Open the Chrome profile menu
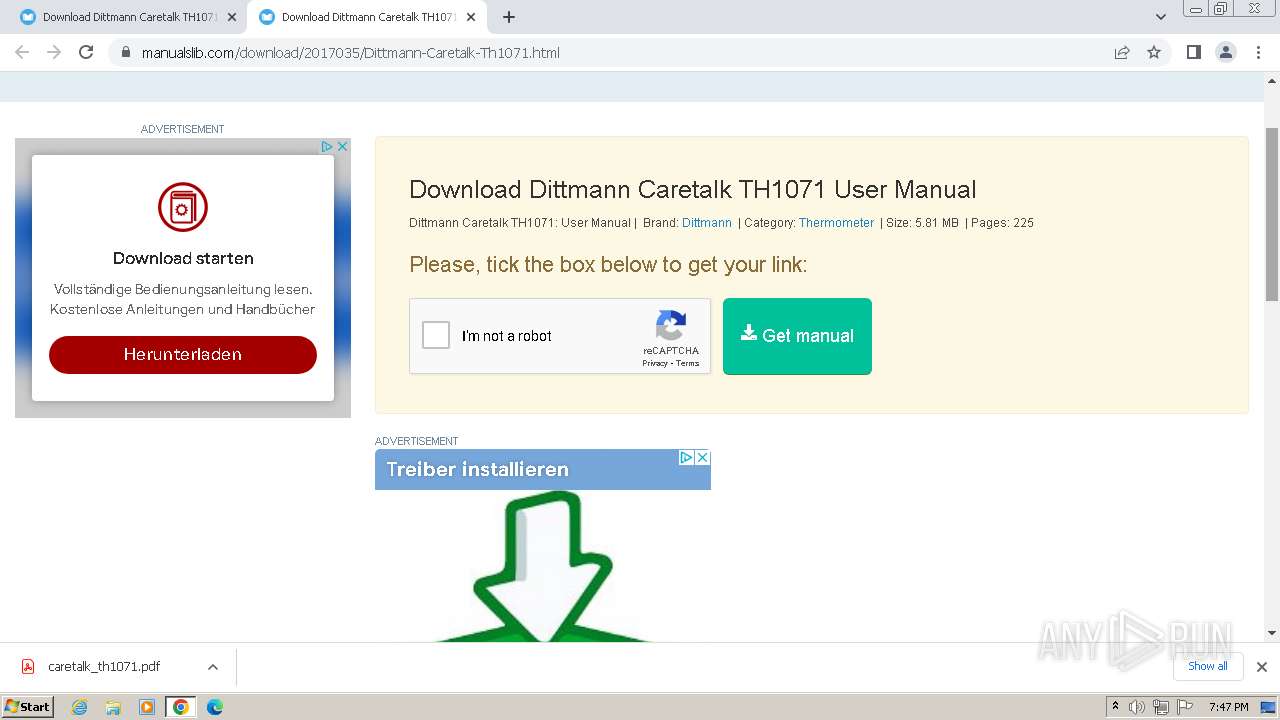 point(1226,52)
